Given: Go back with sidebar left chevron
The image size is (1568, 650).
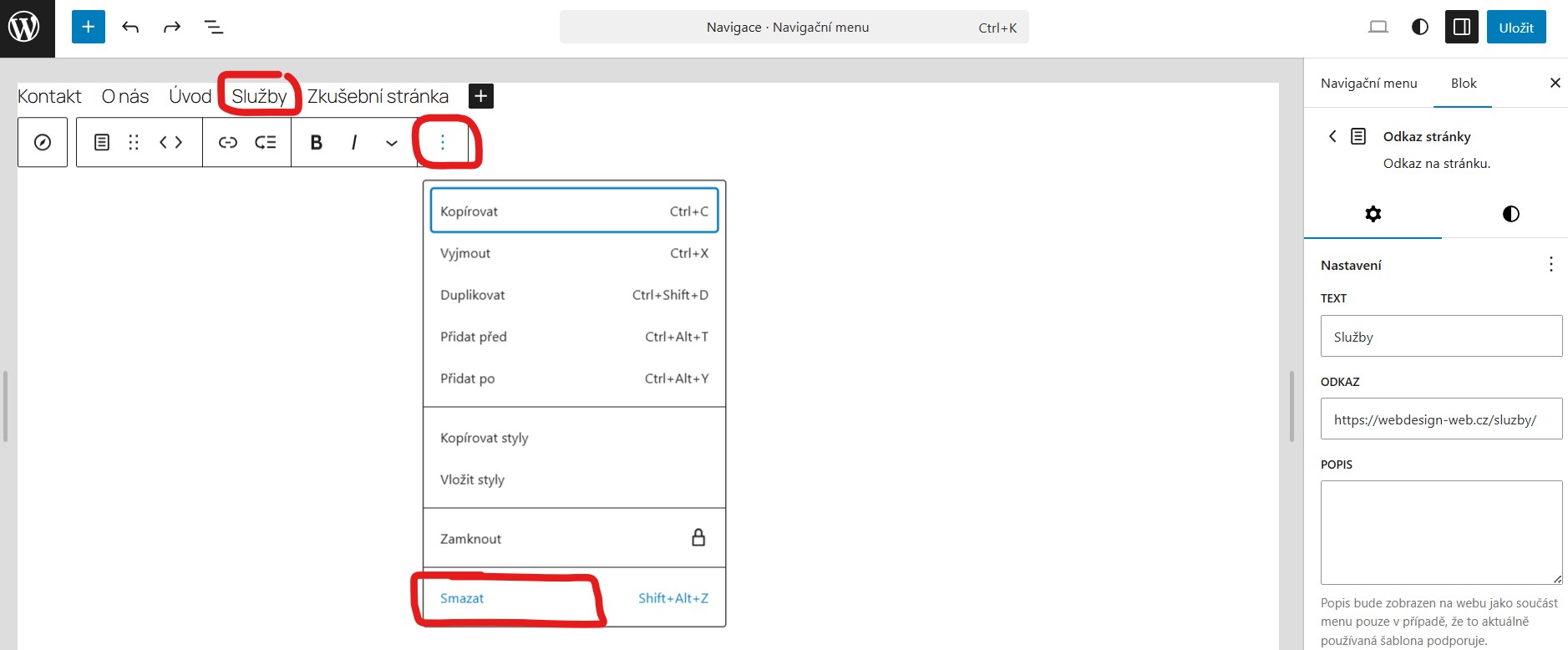Looking at the screenshot, I should [x=1332, y=135].
